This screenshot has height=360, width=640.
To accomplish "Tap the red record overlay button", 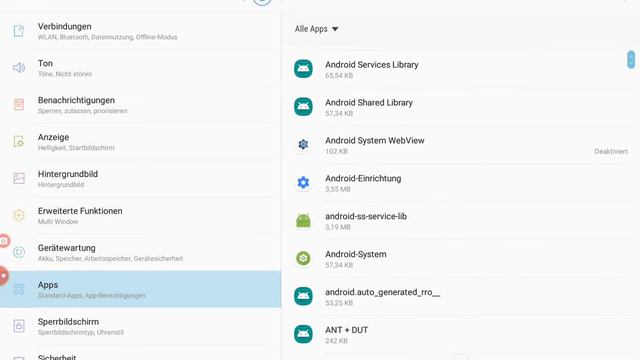I will click(3, 276).
